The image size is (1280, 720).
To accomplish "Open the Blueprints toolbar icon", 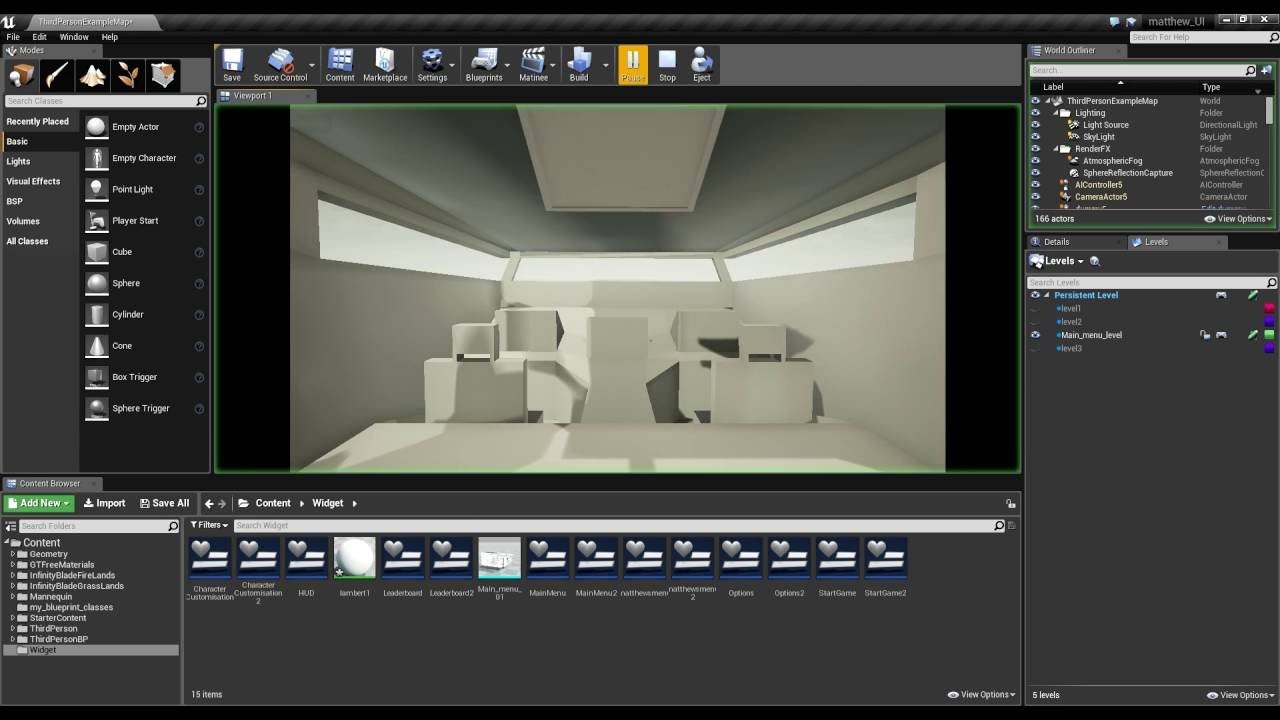I will pyautogui.click(x=484, y=64).
